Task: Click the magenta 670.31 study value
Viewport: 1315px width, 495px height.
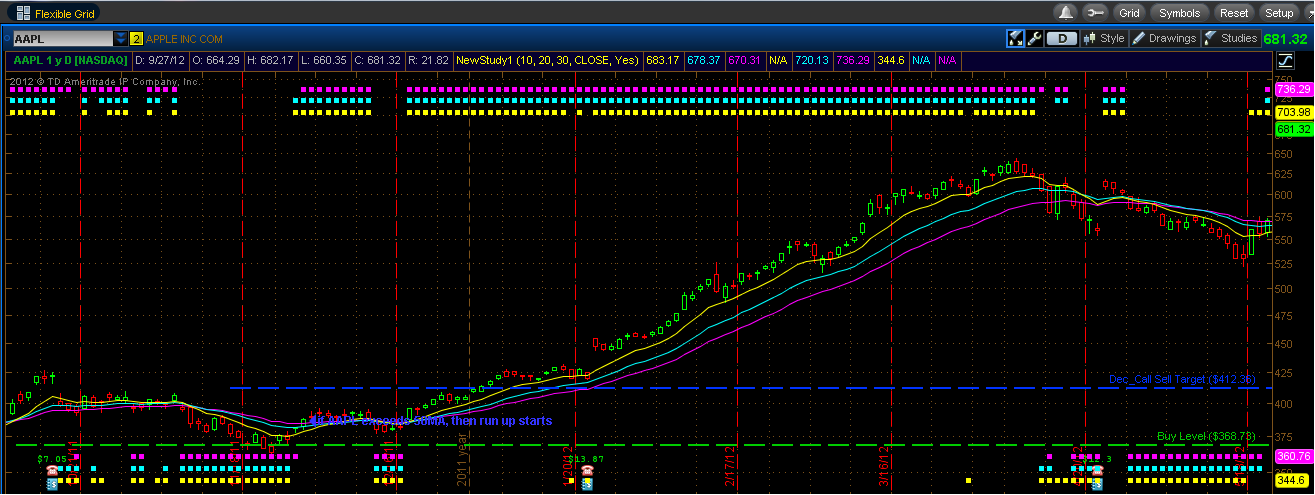Action: (x=744, y=60)
